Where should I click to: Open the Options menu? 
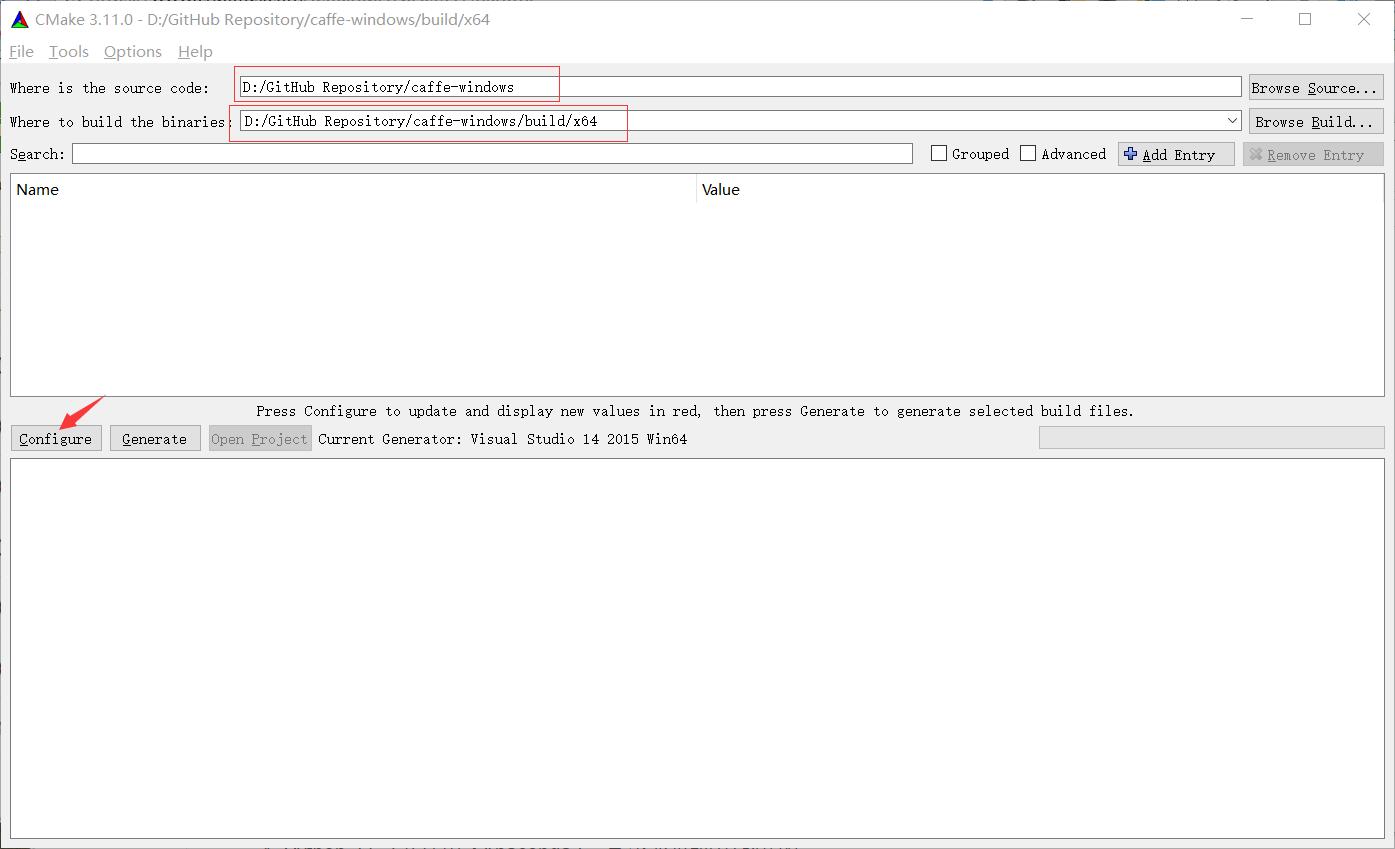click(133, 52)
